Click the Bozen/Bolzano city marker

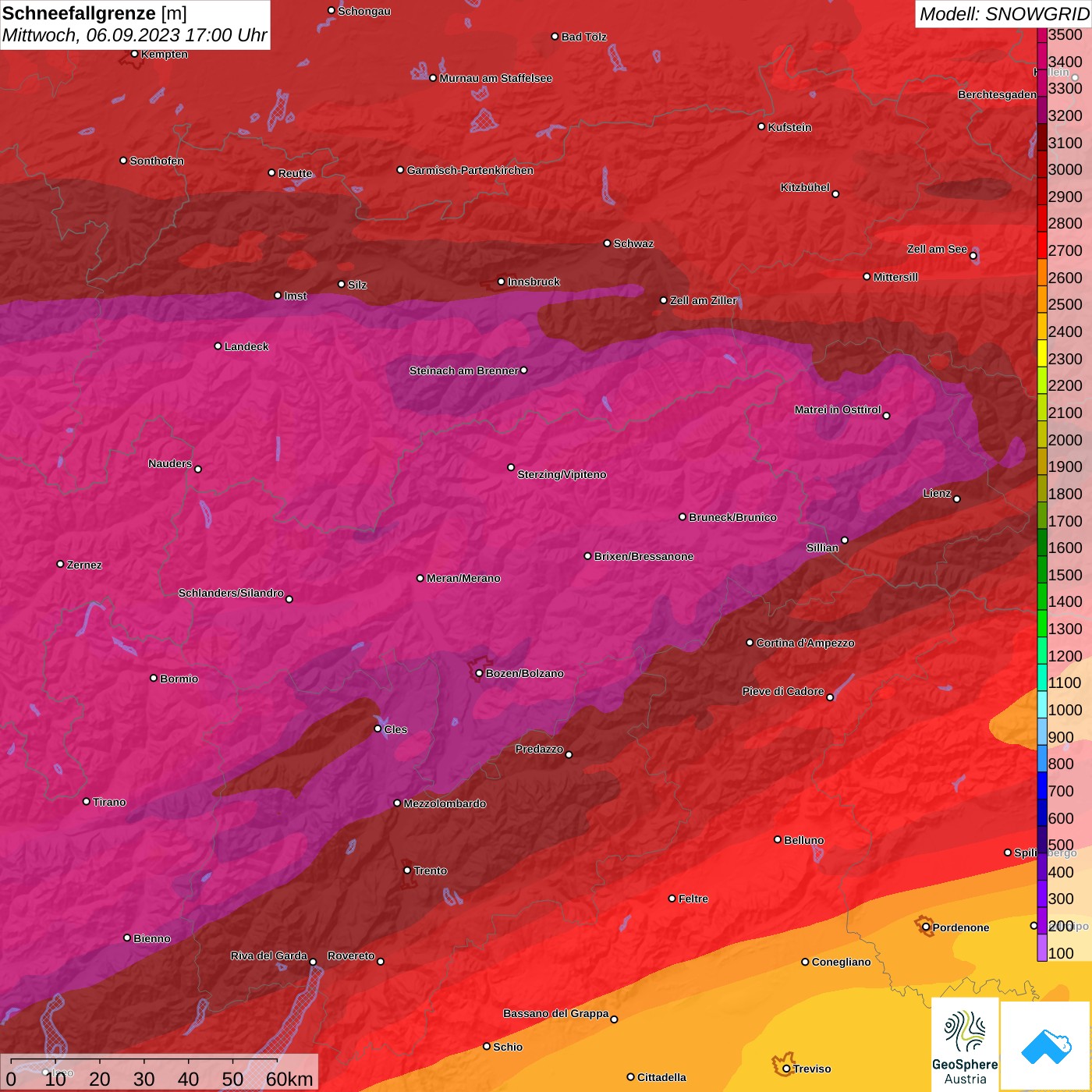coord(479,673)
